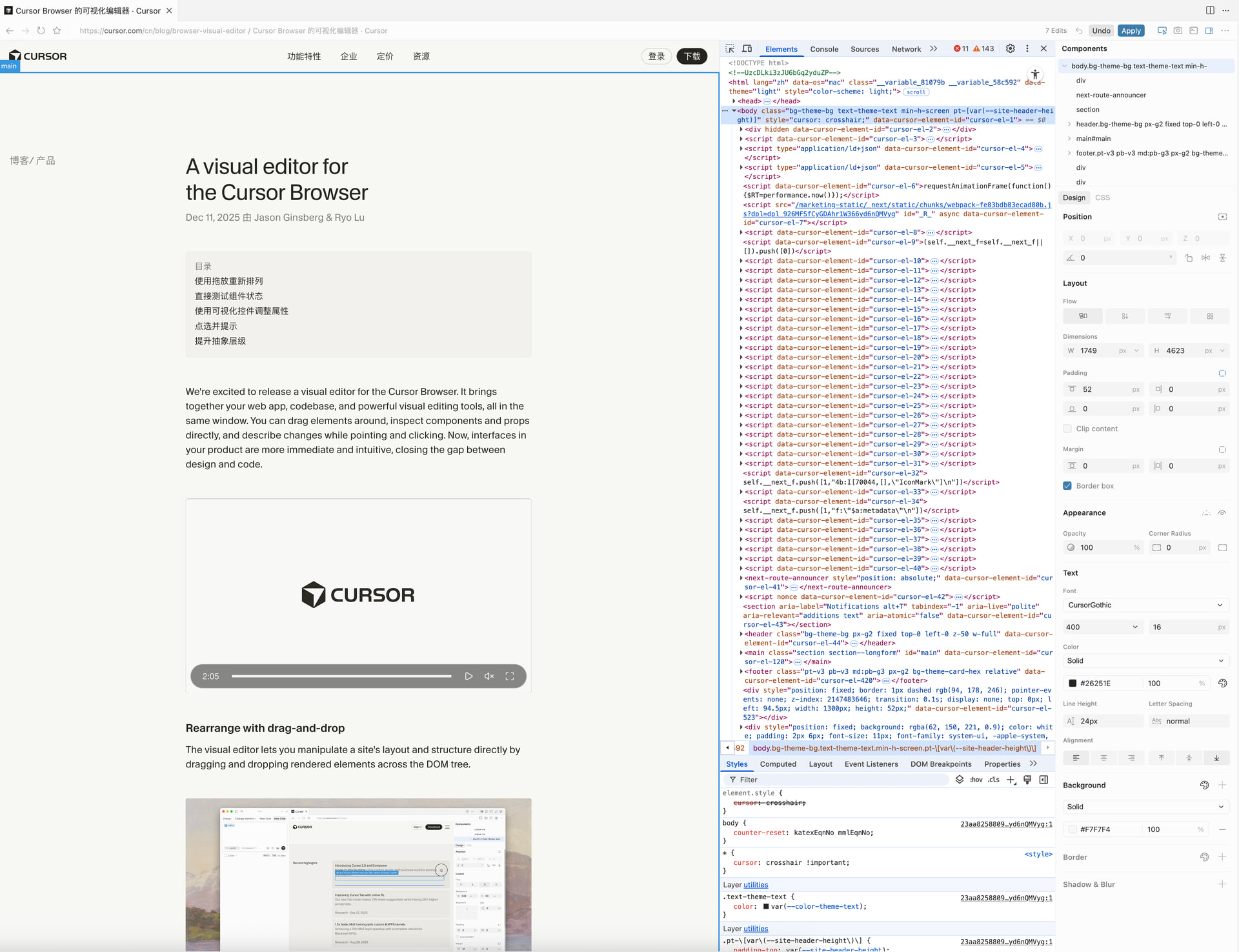Image resolution: width=1239 pixels, height=952 pixels.
Task: Show more DevTools tabs chevron
Action: 934,48
